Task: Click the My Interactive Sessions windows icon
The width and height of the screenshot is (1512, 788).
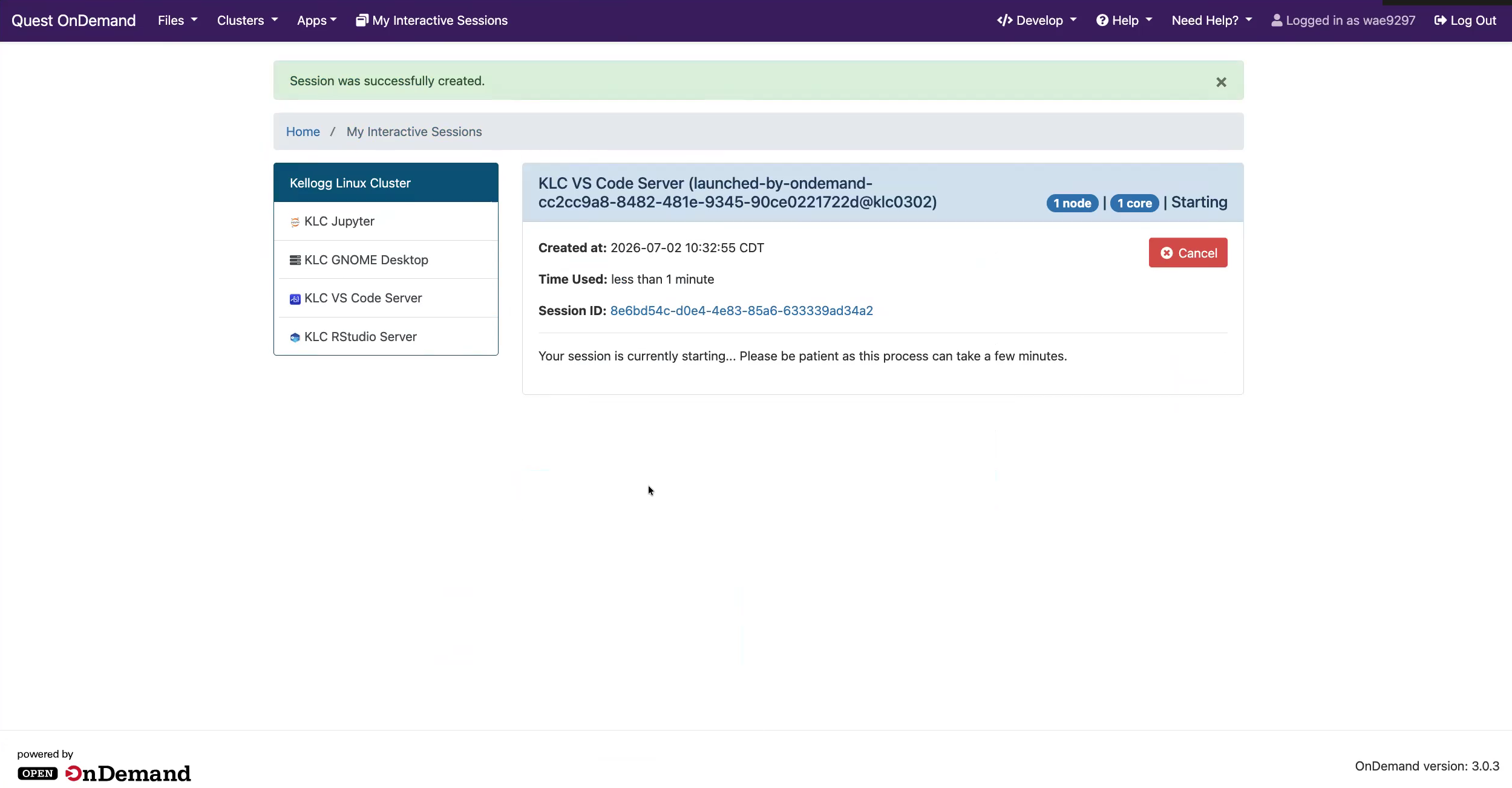Action: 362,21
